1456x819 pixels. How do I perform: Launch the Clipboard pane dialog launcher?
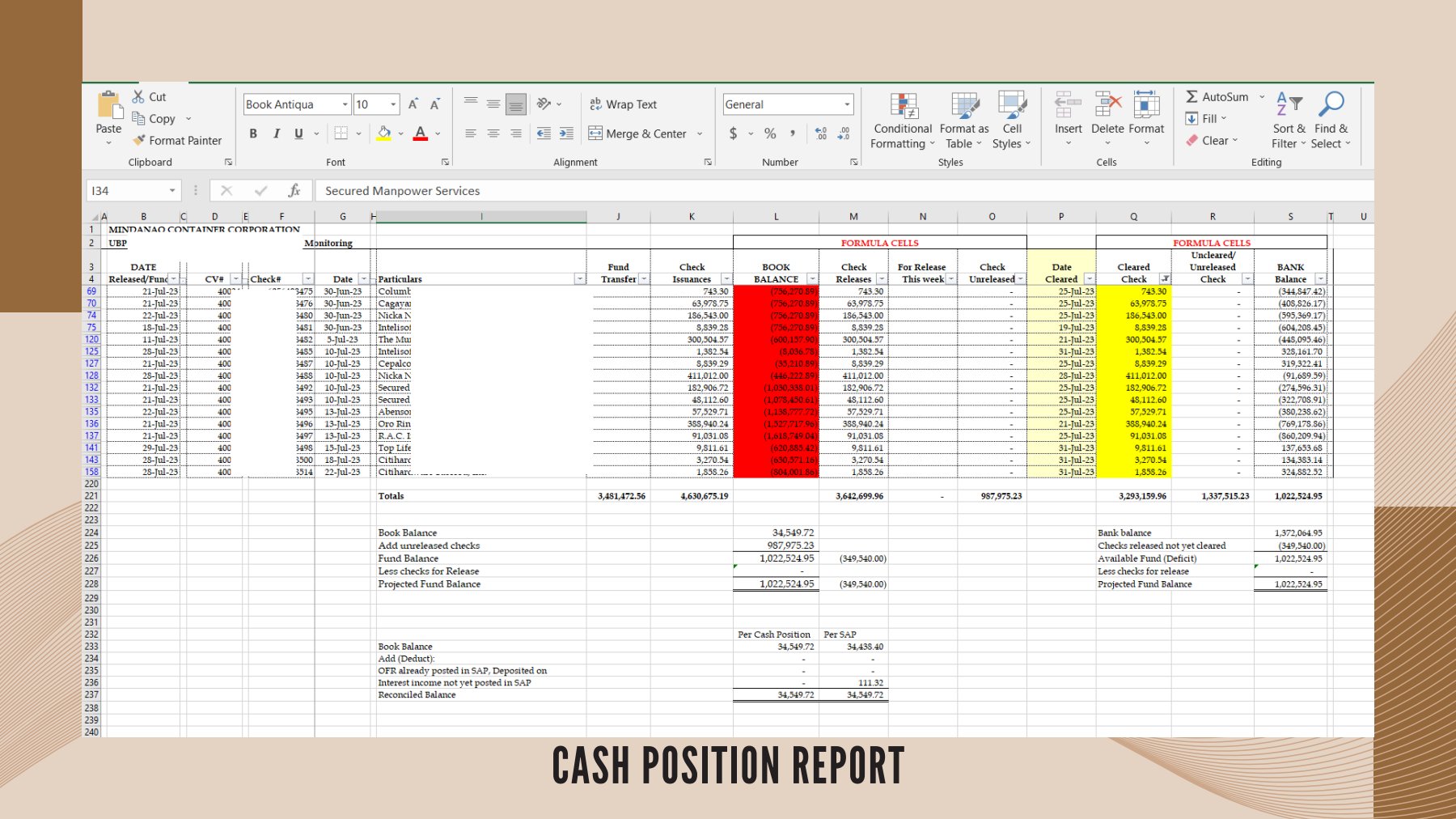pos(228,163)
